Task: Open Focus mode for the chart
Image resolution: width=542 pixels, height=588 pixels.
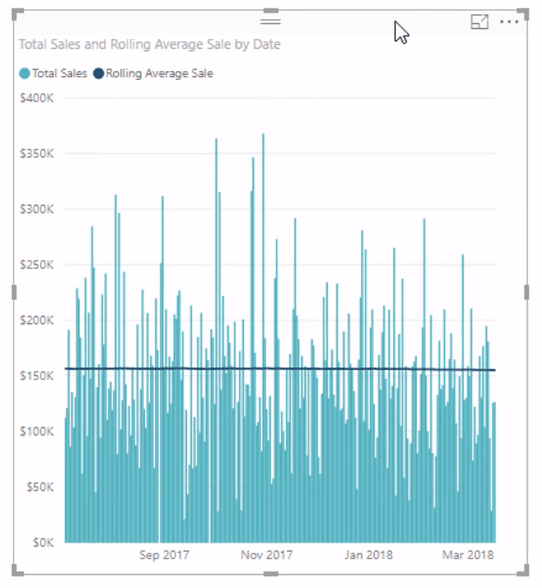Action: tap(480, 22)
